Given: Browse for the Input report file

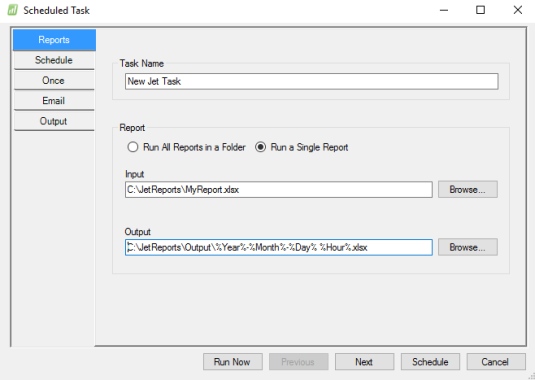Looking at the screenshot, I should pos(468,190).
